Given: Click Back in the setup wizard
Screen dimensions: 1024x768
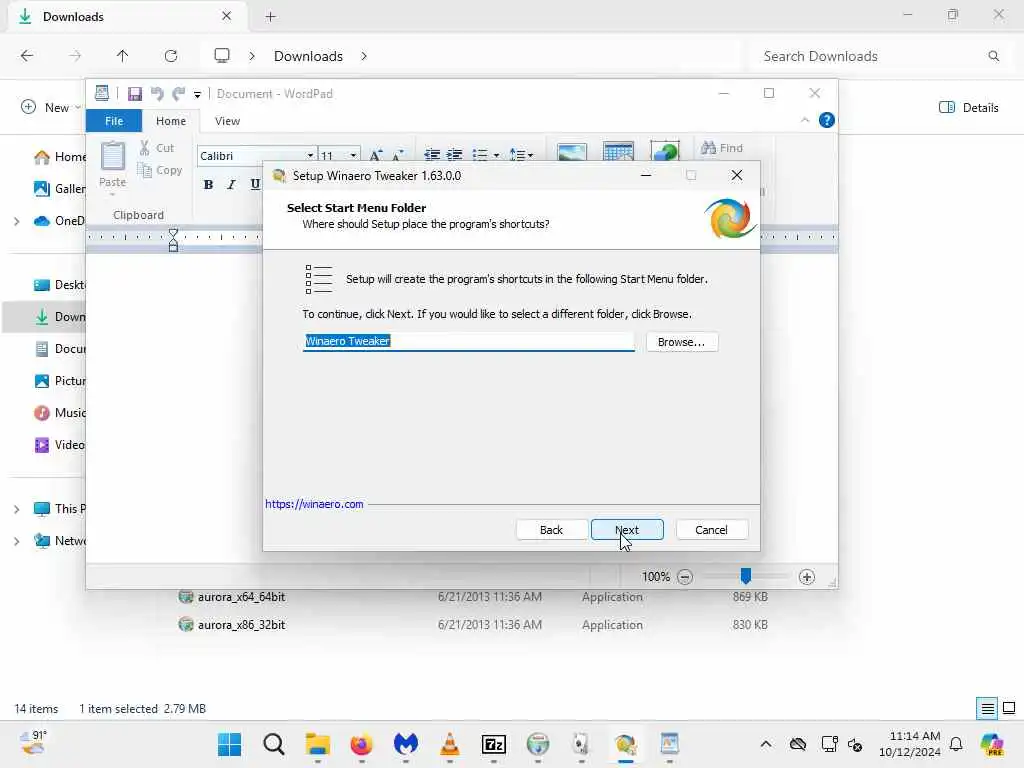Looking at the screenshot, I should [x=551, y=530].
